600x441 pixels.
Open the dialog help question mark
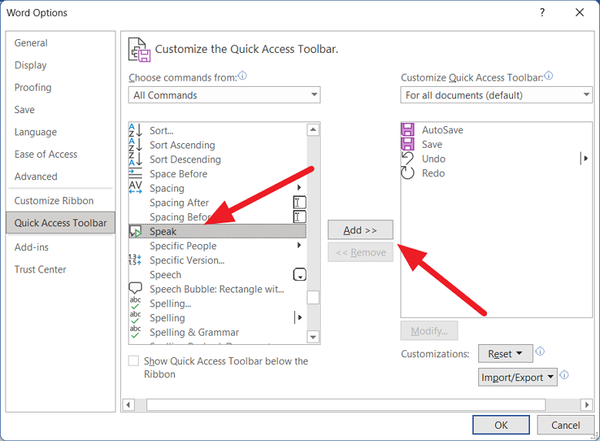tap(542, 13)
